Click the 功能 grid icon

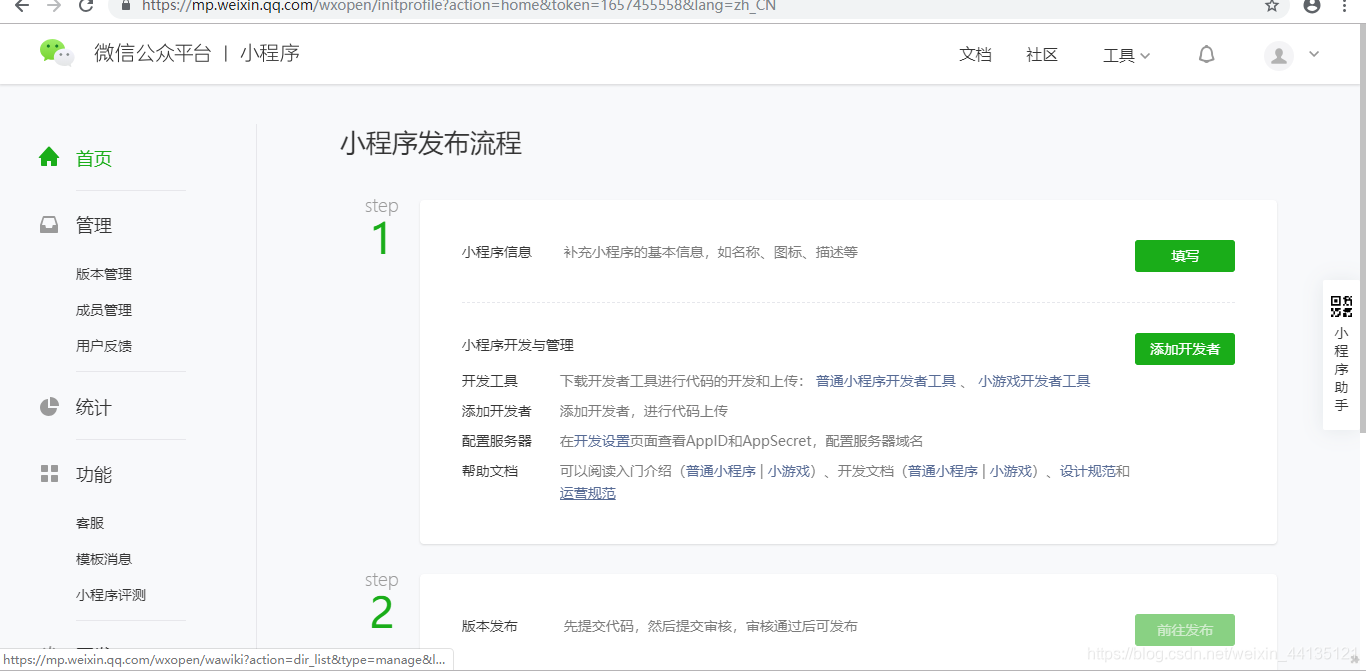[x=49, y=474]
